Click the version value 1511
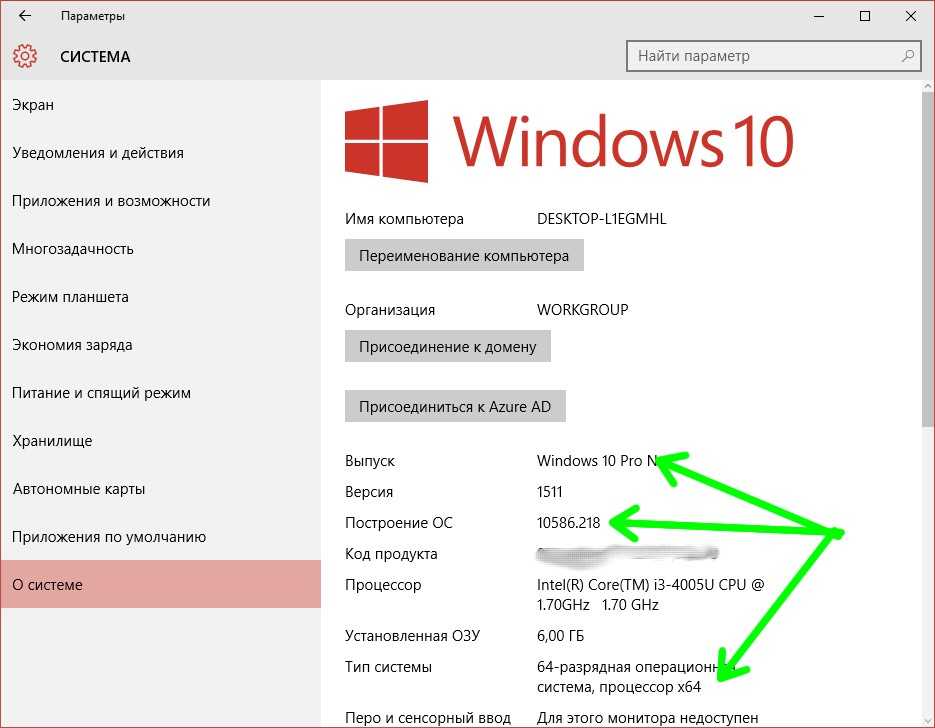Screen dimensions: 935x728 click(x=549, y=492)
